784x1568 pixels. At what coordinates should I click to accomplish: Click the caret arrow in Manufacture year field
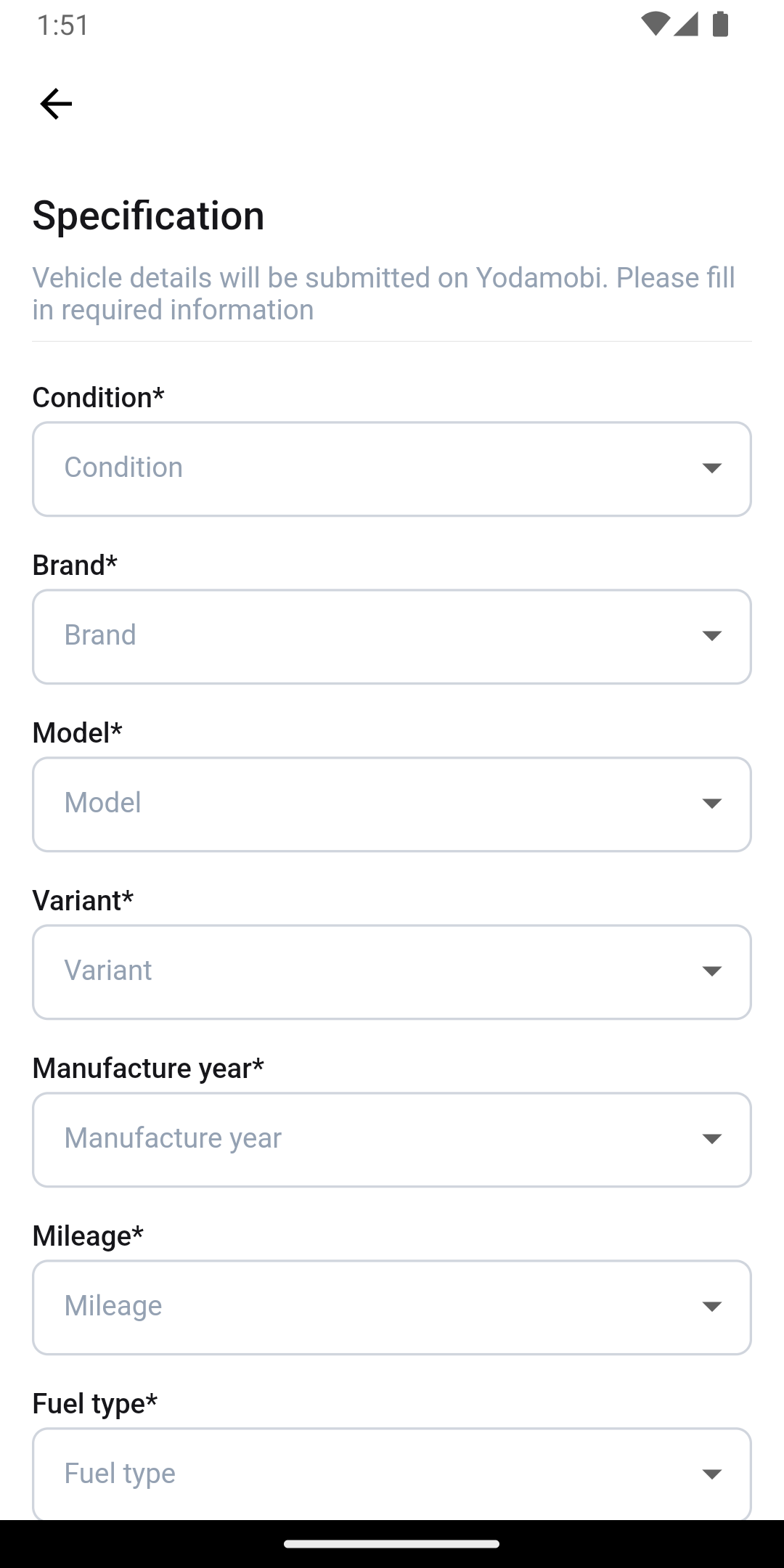[711, 1139]
